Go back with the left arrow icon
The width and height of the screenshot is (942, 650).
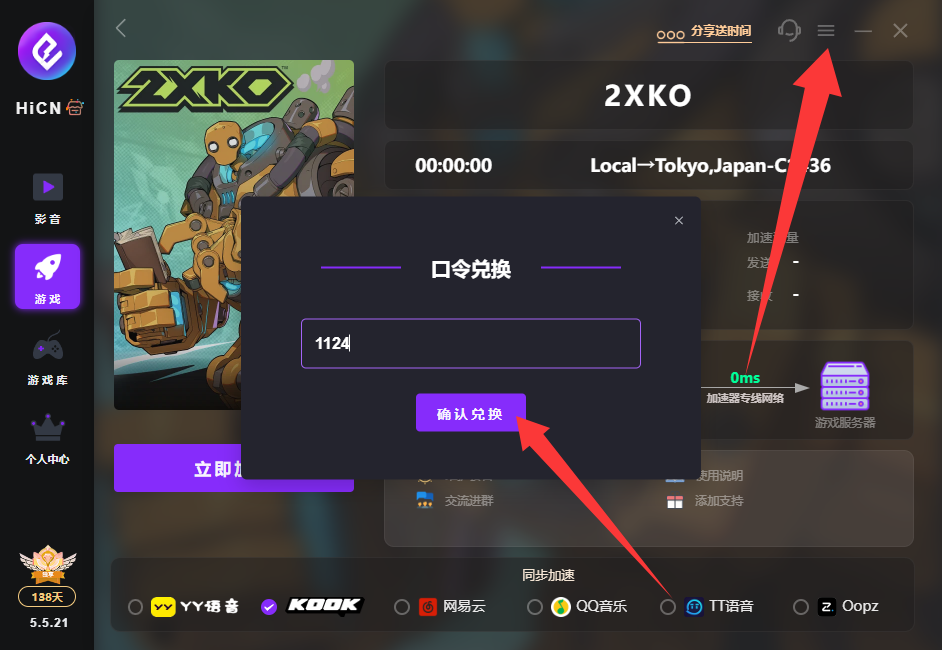[x=121, y=28]
